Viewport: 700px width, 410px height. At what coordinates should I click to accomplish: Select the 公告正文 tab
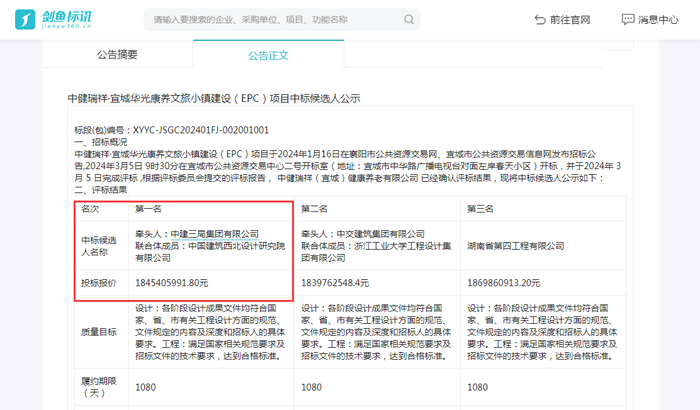click(268, 54)
